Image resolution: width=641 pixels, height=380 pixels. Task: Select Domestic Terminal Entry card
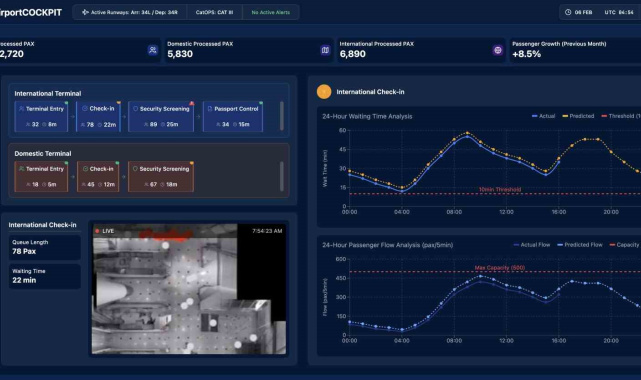point(41,177)
